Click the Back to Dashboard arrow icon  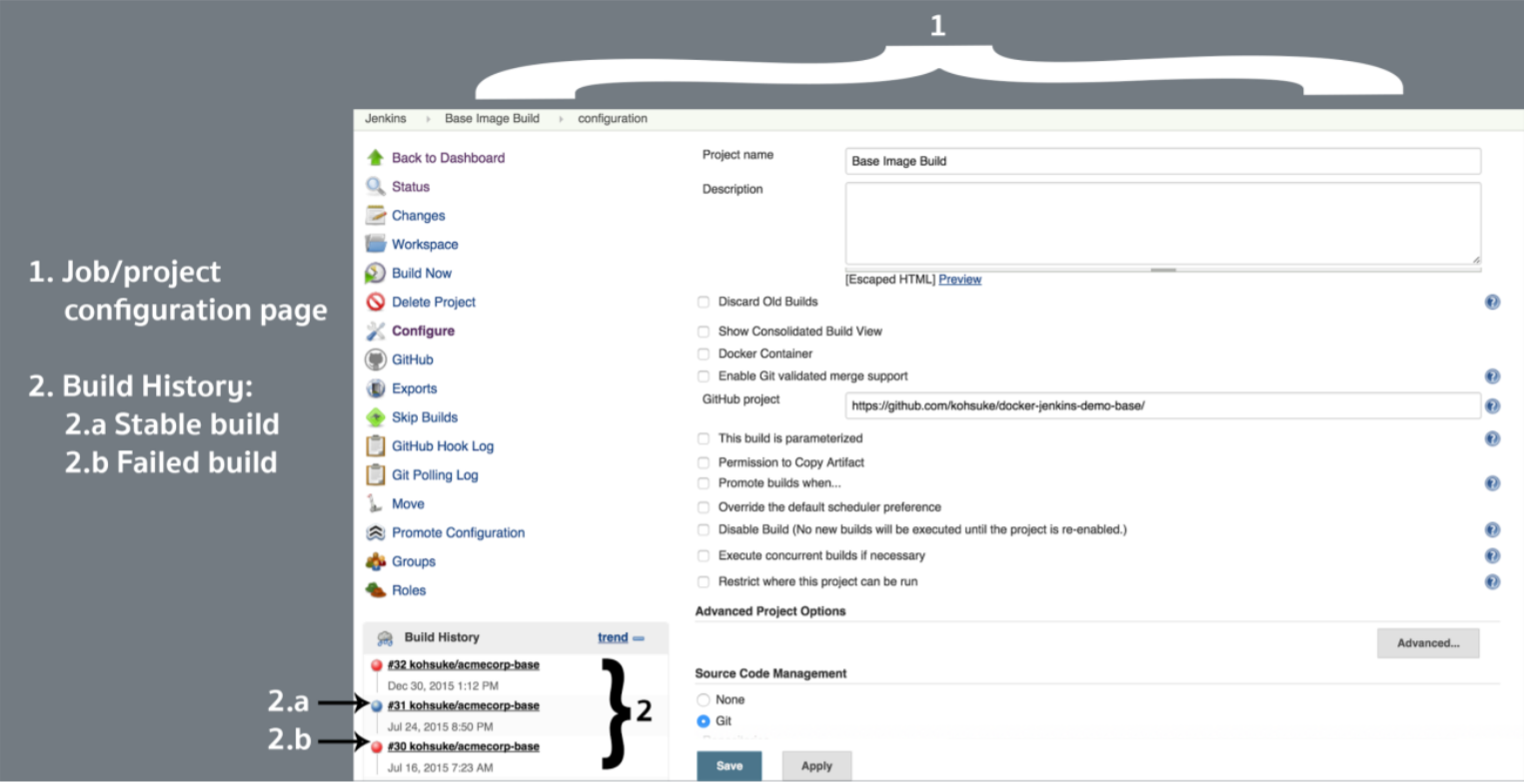376,158
